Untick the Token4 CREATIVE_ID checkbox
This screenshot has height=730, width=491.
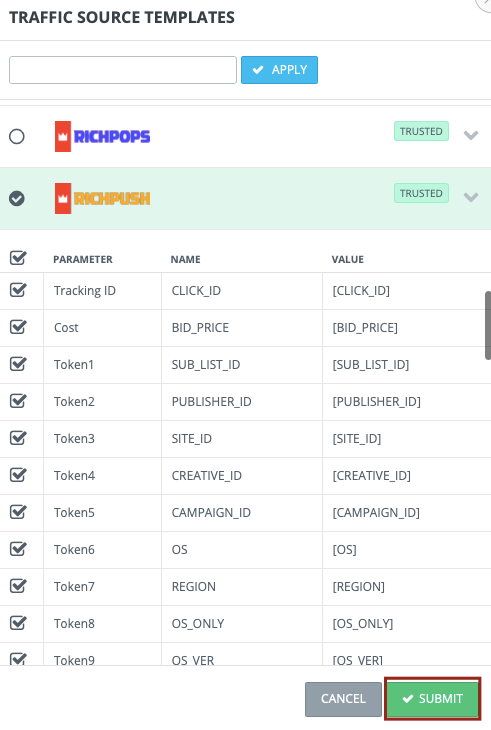click(x=18, y=475)
